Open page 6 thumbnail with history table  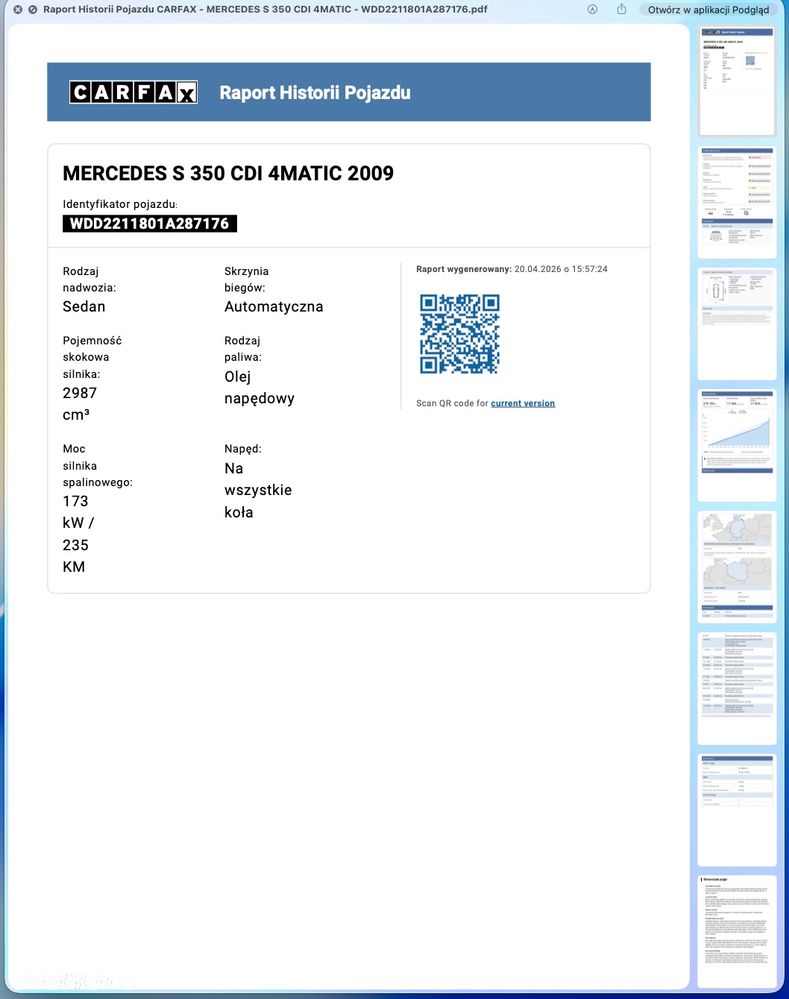click(737, 688)
